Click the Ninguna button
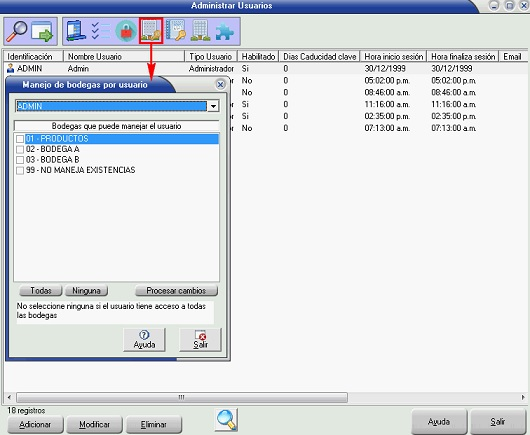530x435 pixels. (86, 291)
